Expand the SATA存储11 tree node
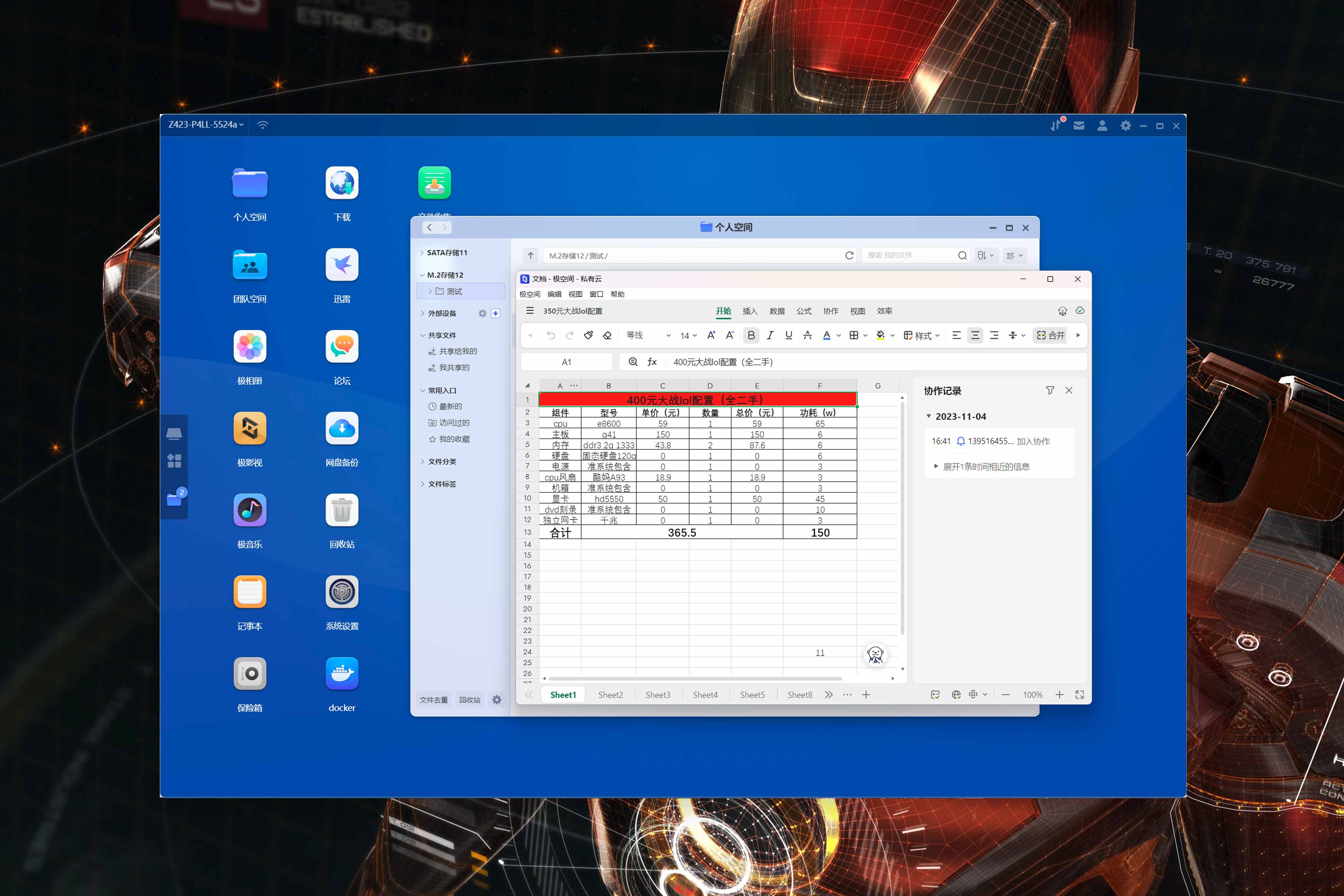This screenshot has height=896, width=1344. [422, 253]
